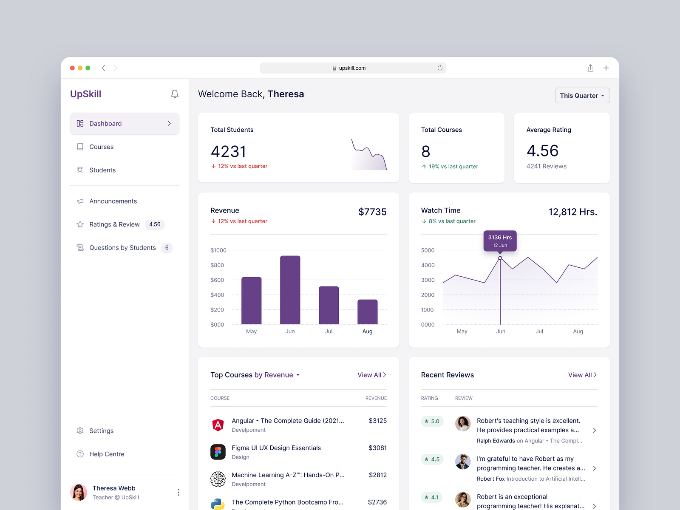This screenshot has width=680, height=510.
Task: Click the browser back arrow
Action: pyautogui.click(x=104, y=68)
